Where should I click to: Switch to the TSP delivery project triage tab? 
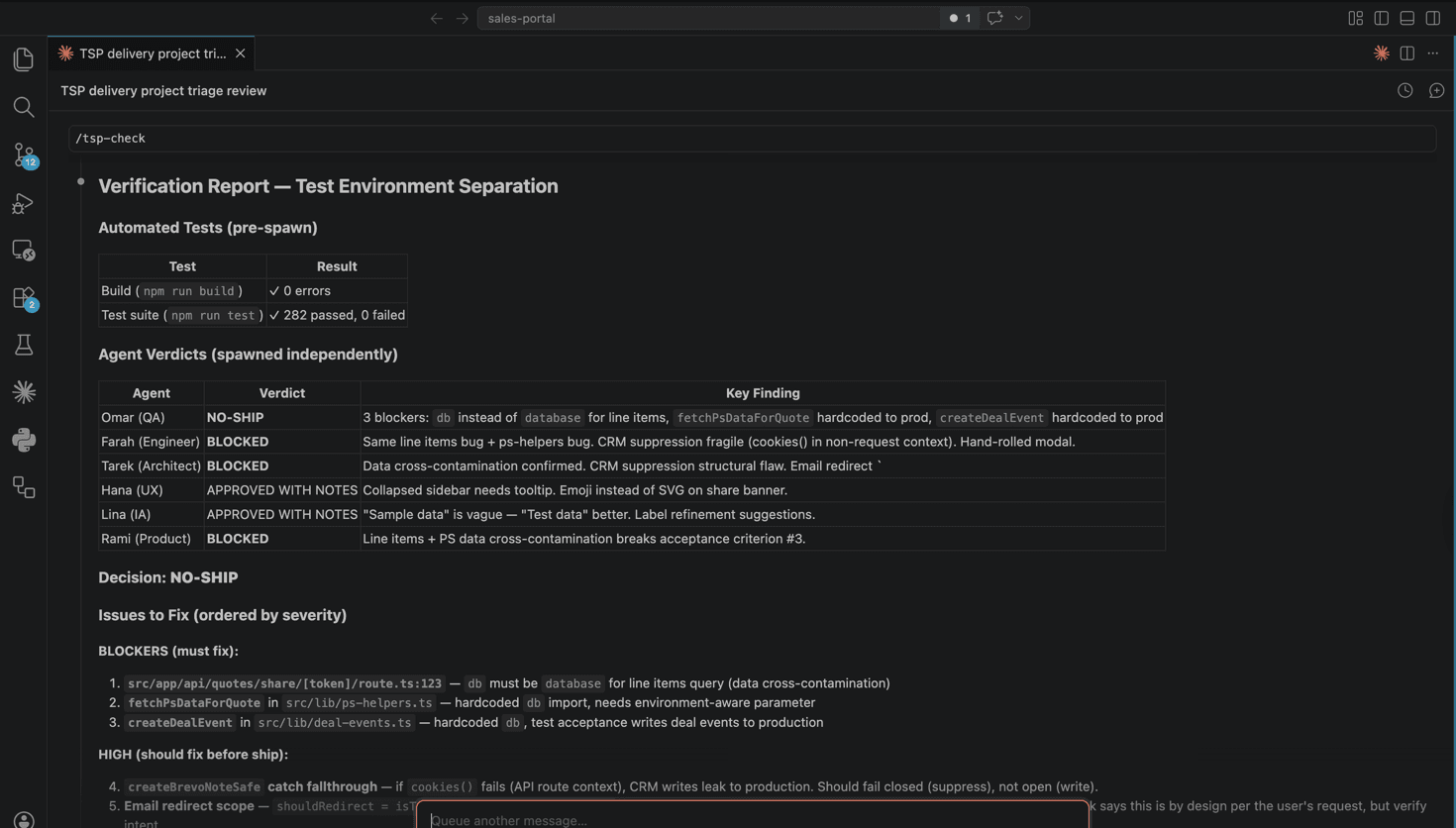click(149, 53)
